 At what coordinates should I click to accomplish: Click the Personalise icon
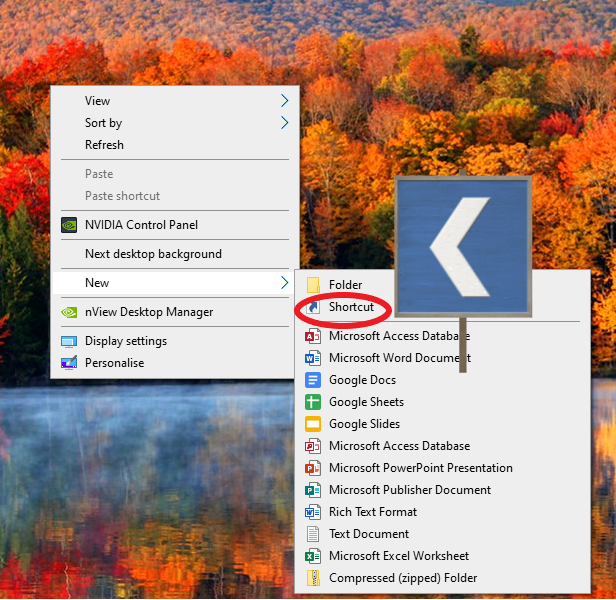coord(69,363)
